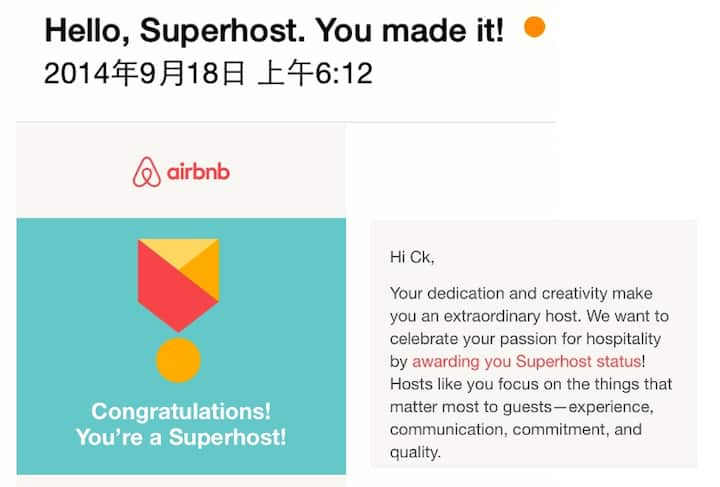
Task: Click the Airbnb Bélo logo symbol
Action: 147,172
